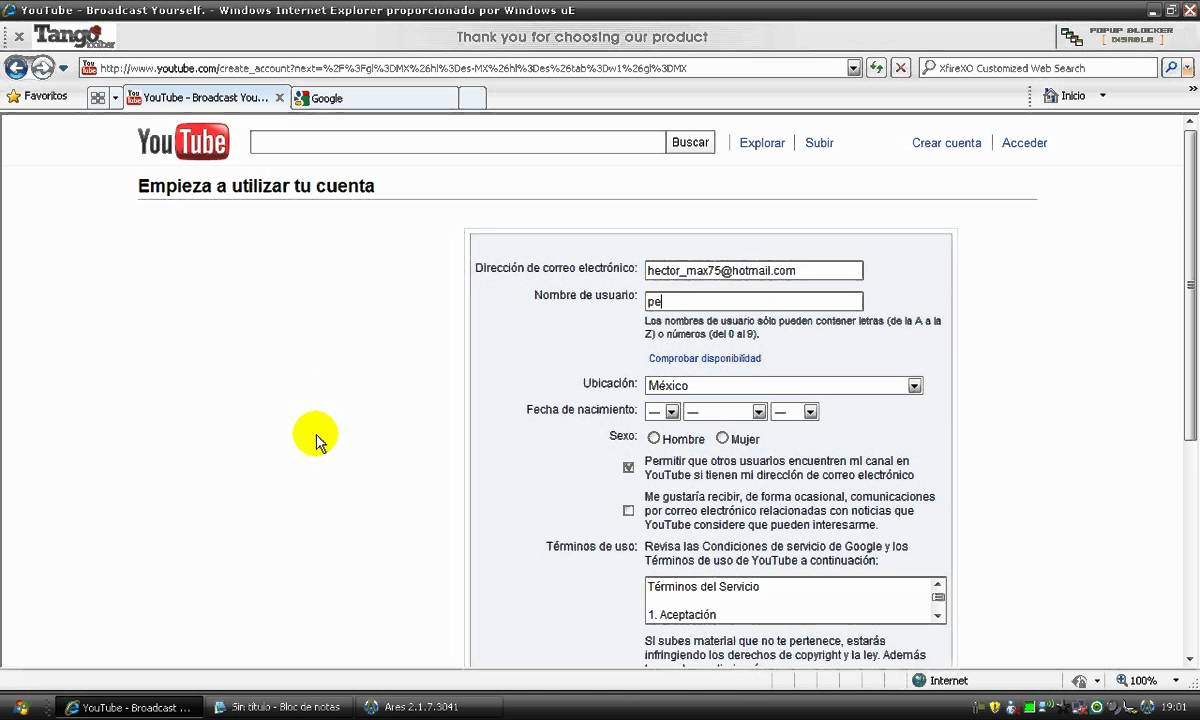The image size is (1200, 720).
Task: Switch to YouTube - Broadcast taskbar button
Action: pos(128,707)
